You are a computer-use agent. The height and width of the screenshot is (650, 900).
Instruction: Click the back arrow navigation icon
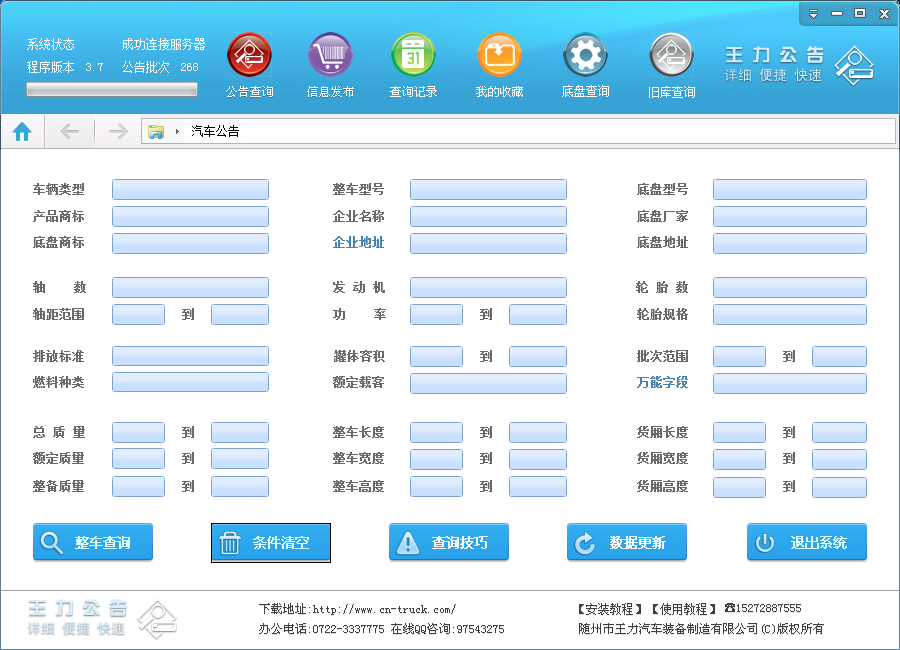[69, 131]
